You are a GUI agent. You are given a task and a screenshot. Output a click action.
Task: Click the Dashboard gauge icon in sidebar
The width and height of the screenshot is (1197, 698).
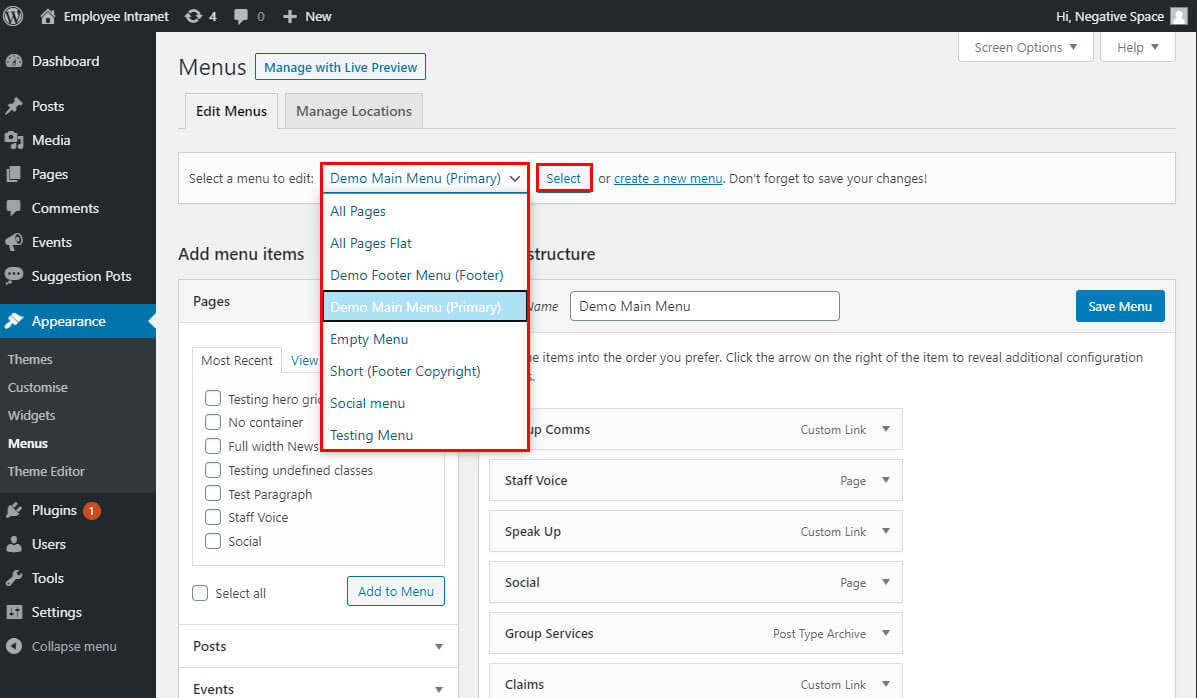(14, 61)
